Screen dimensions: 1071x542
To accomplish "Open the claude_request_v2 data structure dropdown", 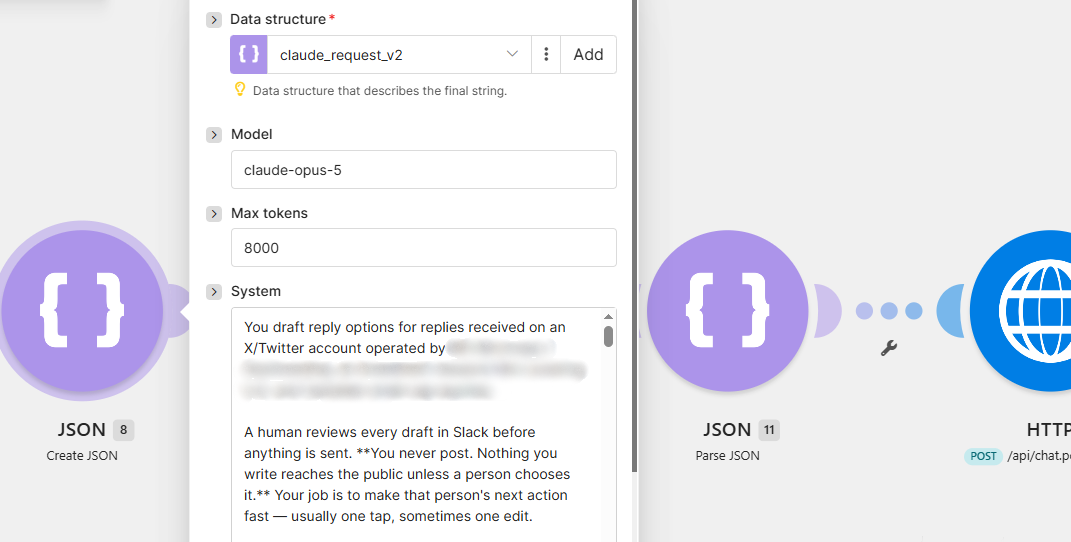I will tap(399, 55).
